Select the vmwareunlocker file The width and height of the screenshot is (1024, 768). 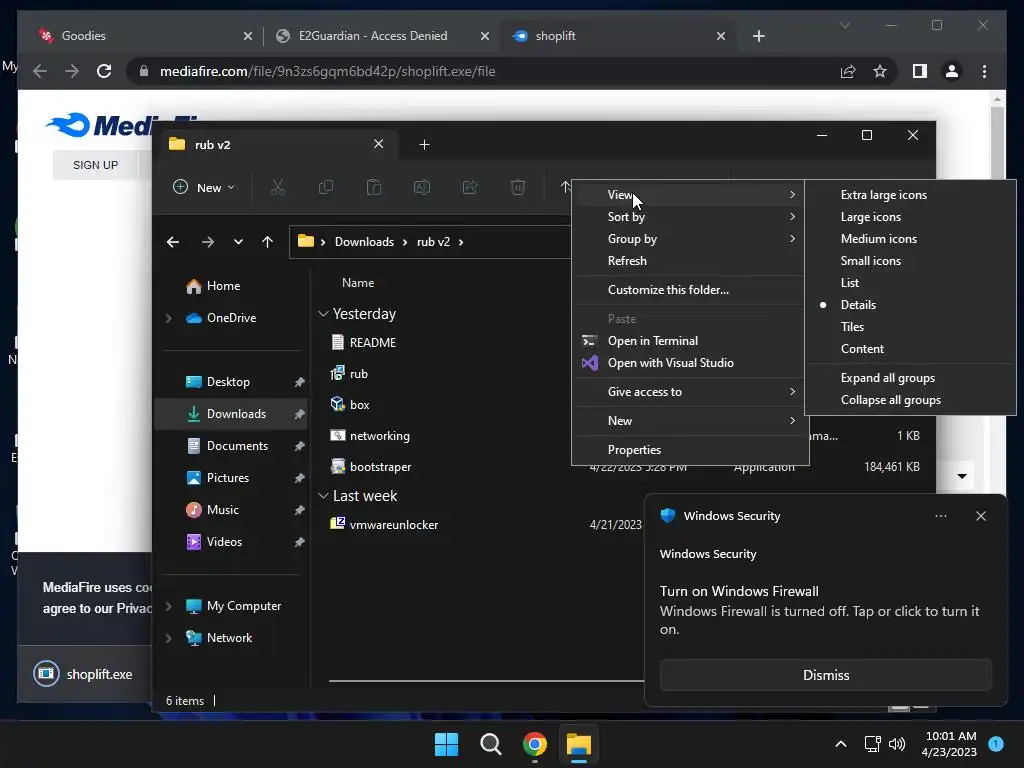coord(394,525)
